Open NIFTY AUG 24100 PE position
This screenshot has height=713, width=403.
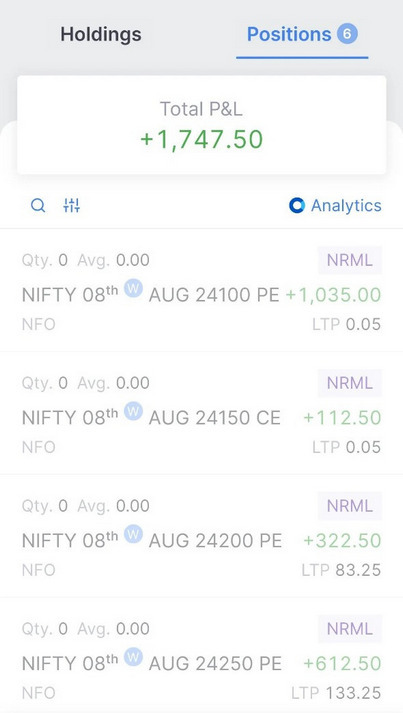[x=202, y=290]
